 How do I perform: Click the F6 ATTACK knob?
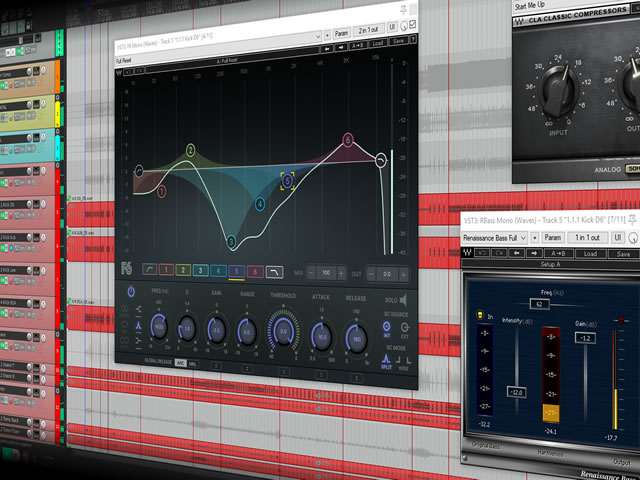tap(322, 337)
